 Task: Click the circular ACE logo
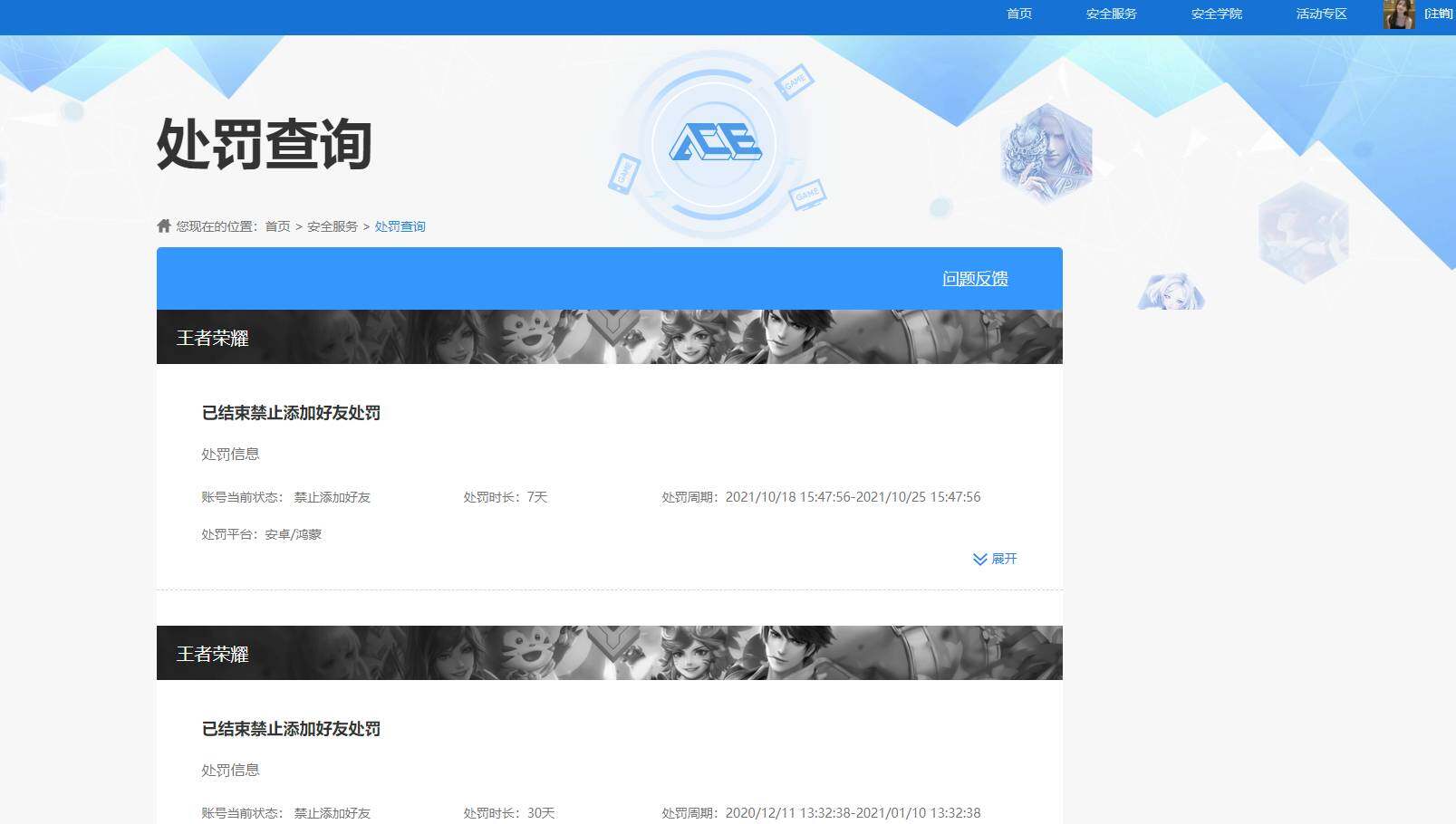(x=716, y=140)
